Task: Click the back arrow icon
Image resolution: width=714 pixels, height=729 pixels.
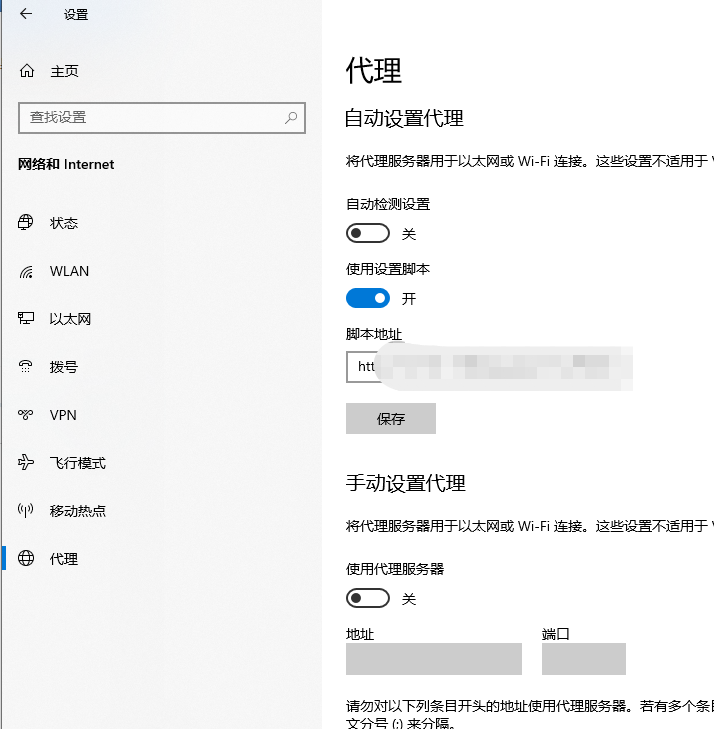Action: (x=25, y=14)
